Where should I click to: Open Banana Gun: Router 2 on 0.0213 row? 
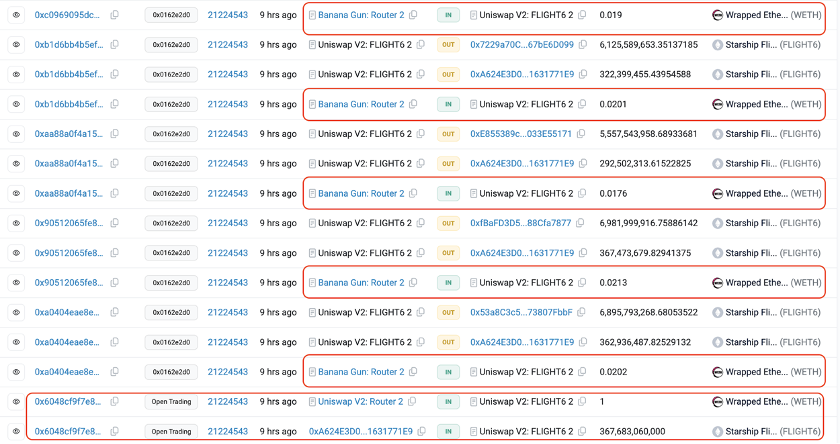(361, 282)
